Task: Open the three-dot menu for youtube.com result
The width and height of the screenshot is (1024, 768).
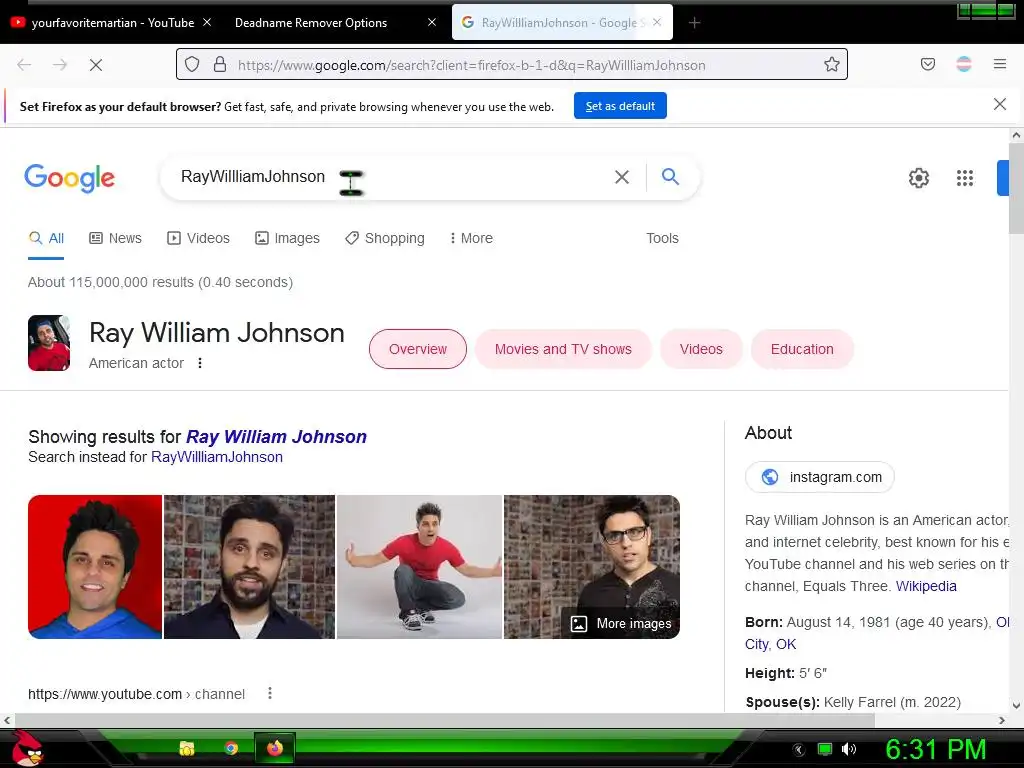Action: click(270, 694)
